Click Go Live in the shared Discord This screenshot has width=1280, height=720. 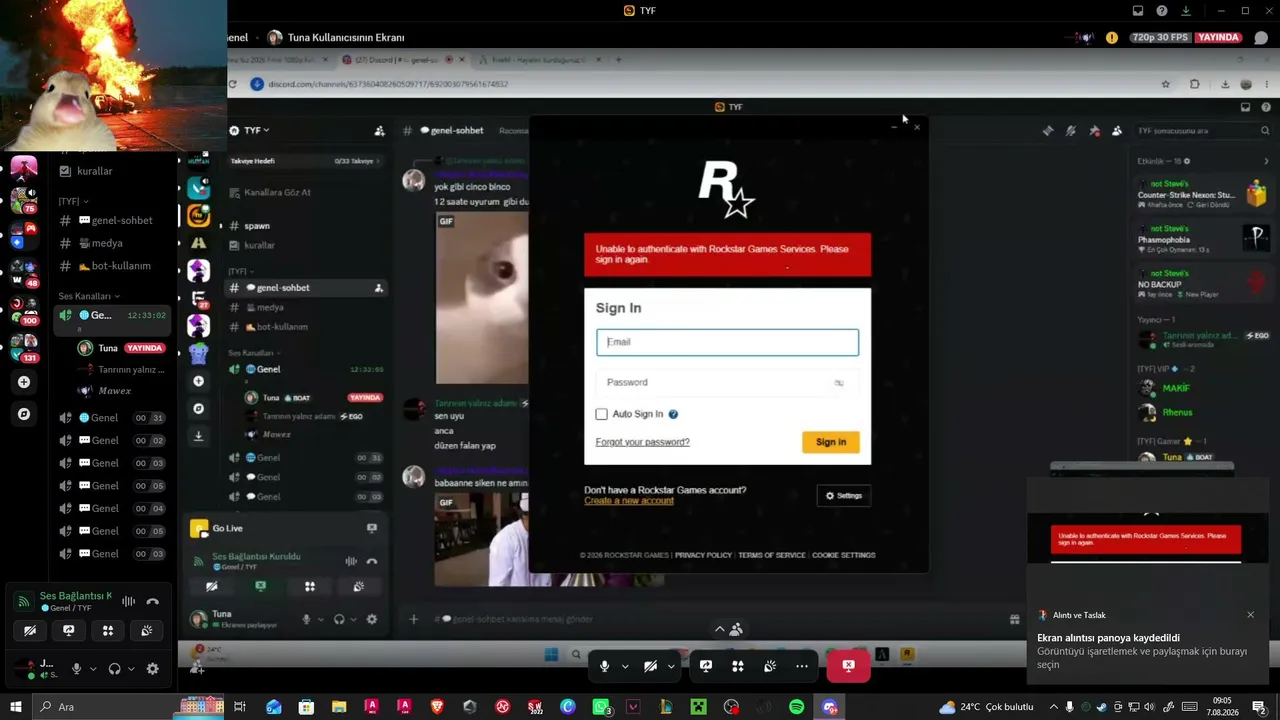(227, 528)
